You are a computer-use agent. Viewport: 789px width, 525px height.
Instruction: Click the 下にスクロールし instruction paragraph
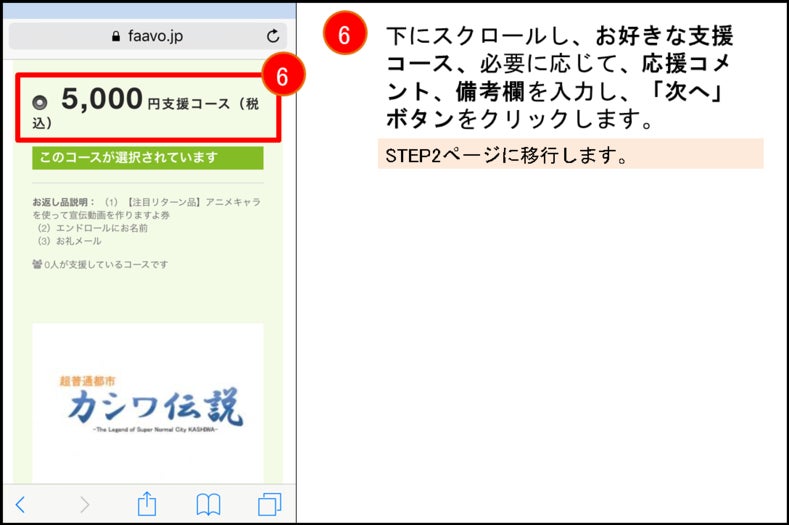point(560,77)
